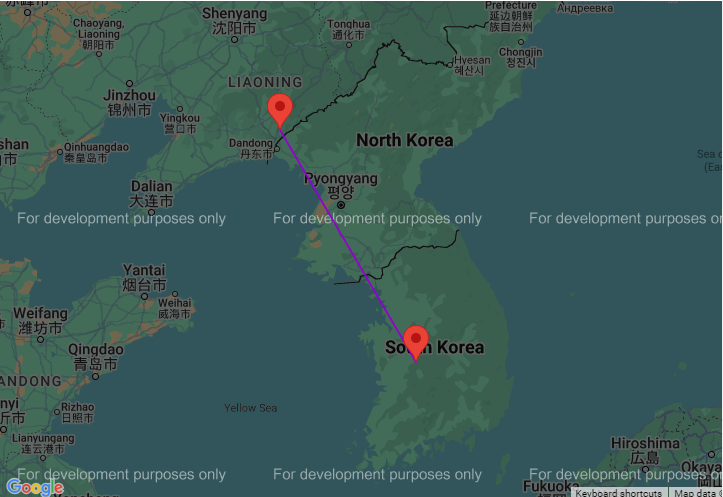This screenshot has height=497, width=723.
Task: Click the Tonghua city label
Action: pos(349,30)
